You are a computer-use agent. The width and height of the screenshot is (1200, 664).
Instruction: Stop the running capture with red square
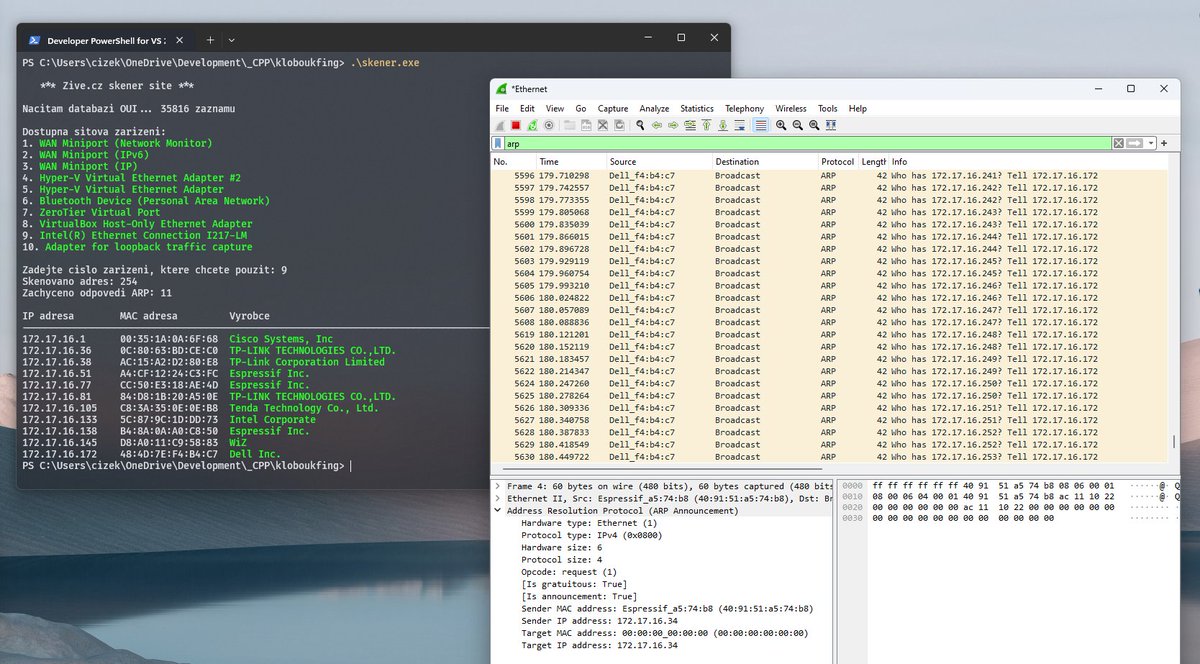516,125
